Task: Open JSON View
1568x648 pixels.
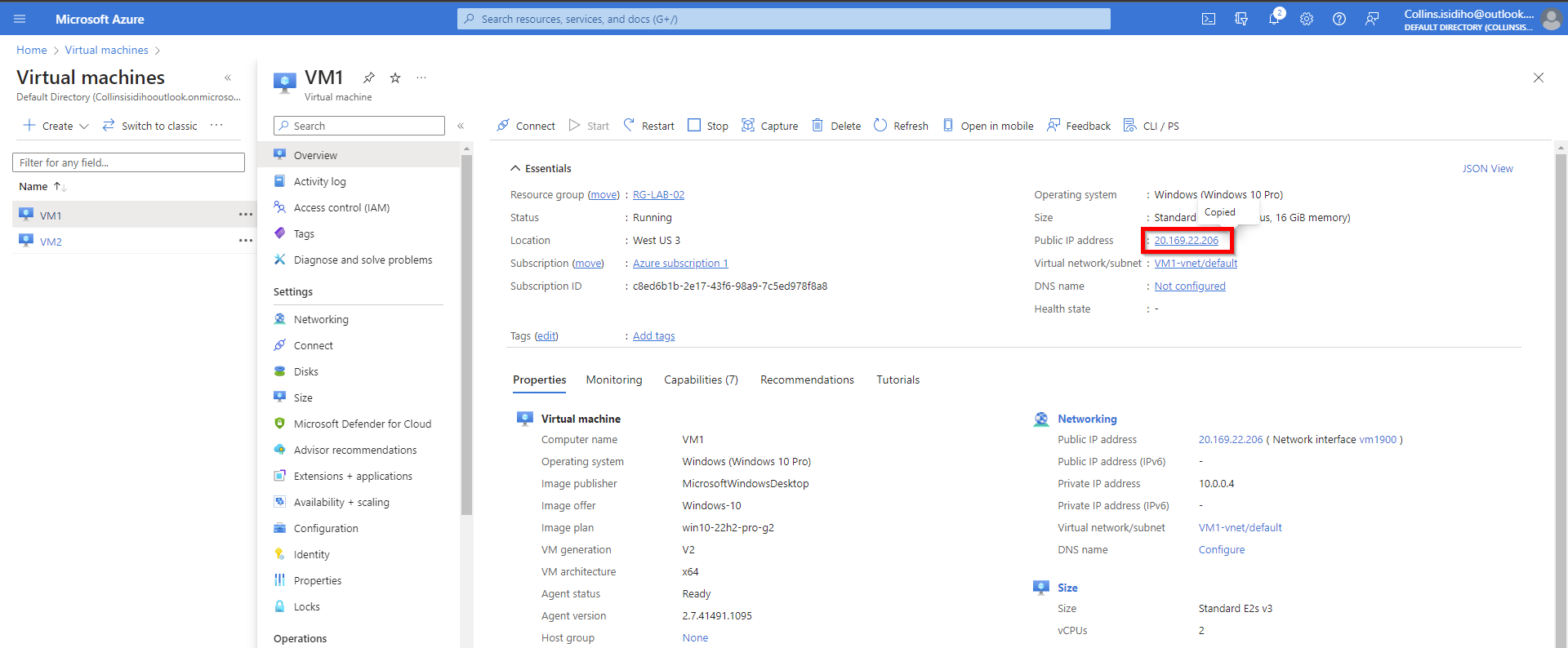Action: point(1487,168)
